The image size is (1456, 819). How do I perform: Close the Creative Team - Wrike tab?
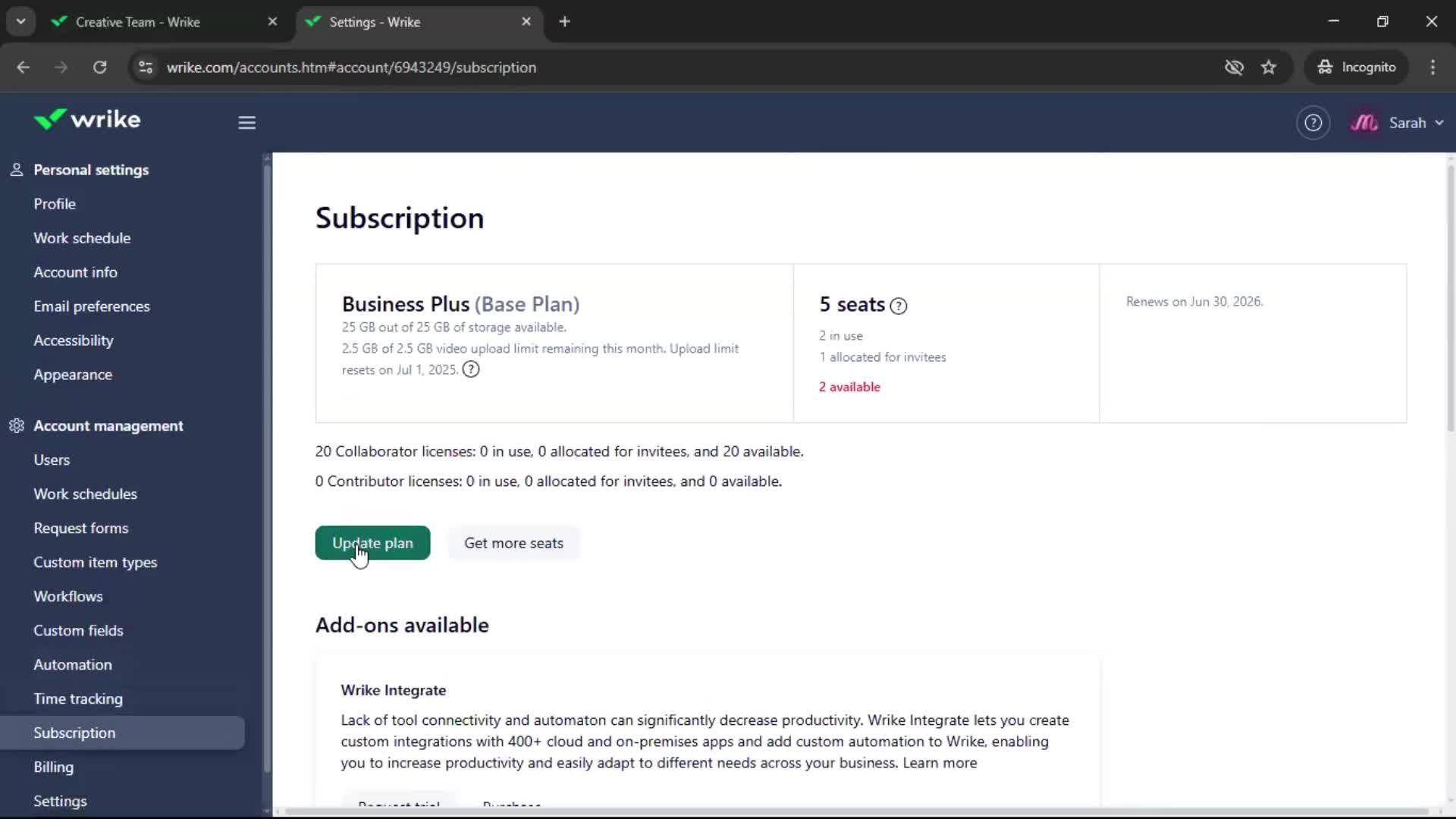pyautogui.click(x=273, y=22)
